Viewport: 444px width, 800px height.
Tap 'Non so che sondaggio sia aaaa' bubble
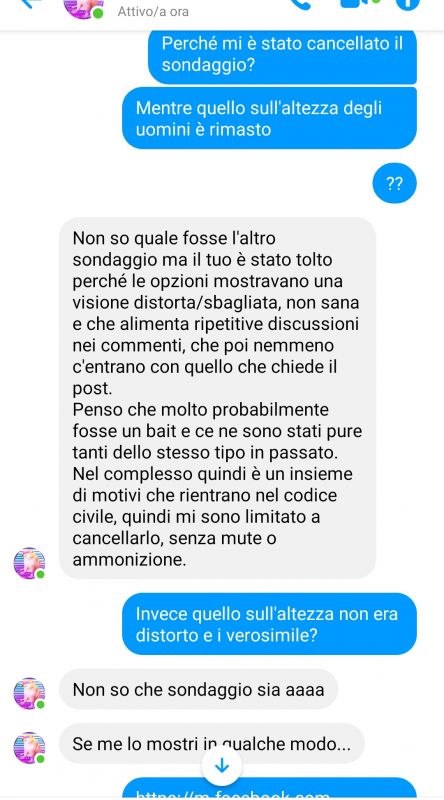coord(199,689)
